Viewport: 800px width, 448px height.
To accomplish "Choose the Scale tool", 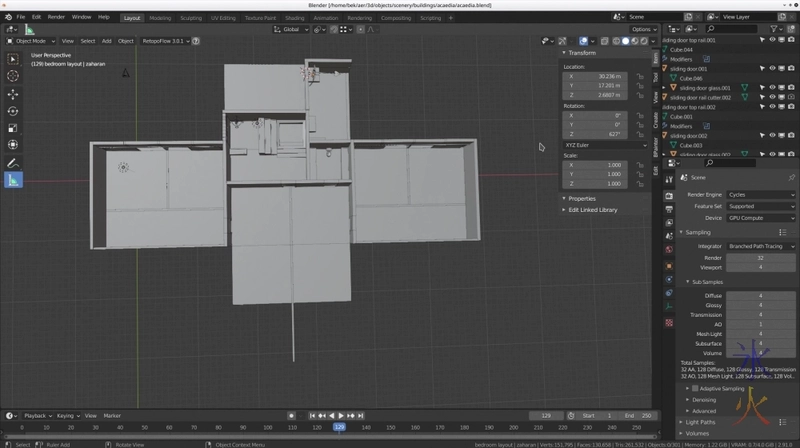I will tap(13, 128).
